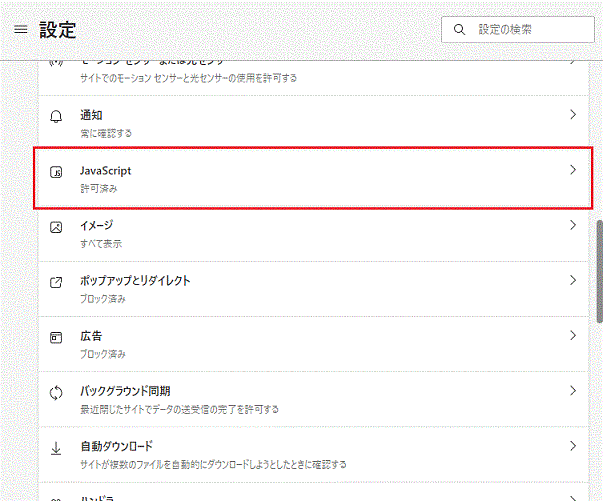The width and height of the screenshot is (603, 501).
Task: Click the popup icon for ポップアップとリダイレクト
Action: click(56, 283)
